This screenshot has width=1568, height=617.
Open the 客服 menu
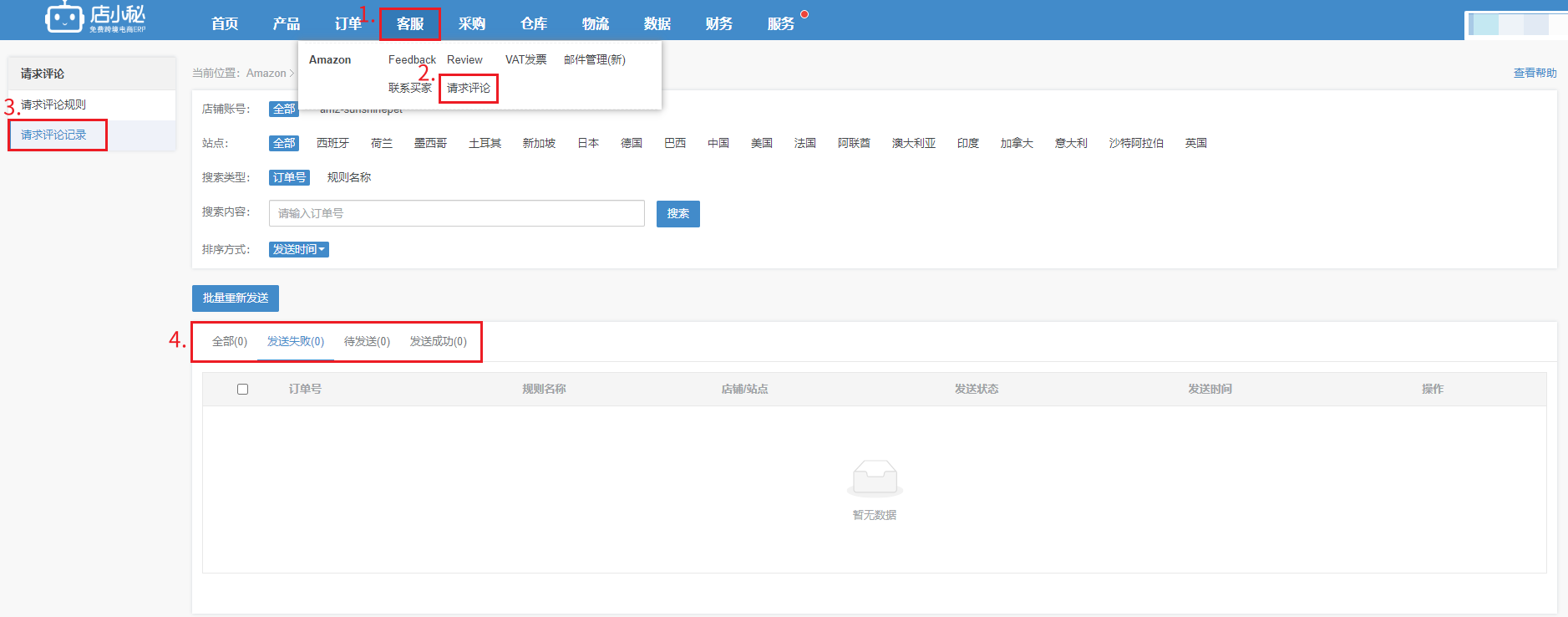tap(410, 23)
